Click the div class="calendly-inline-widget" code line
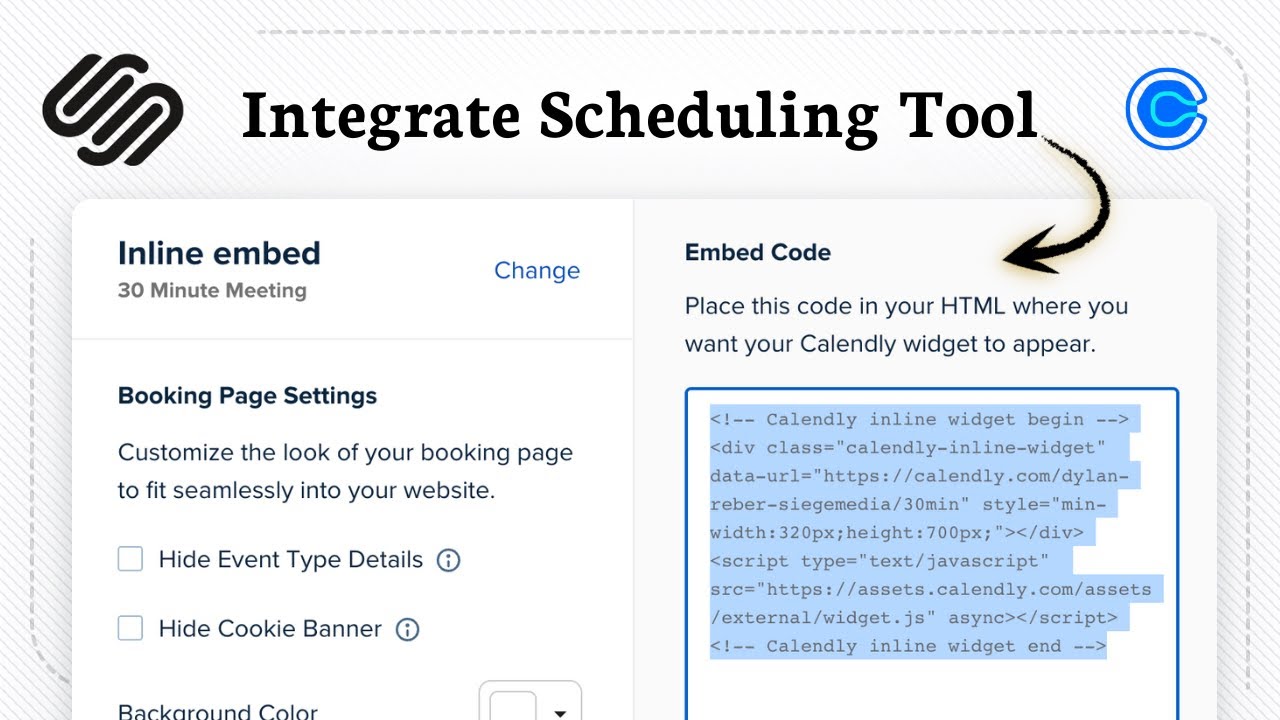Image resolution: width=1280 pixels, height=720 pixels. [x=908, y=447]
